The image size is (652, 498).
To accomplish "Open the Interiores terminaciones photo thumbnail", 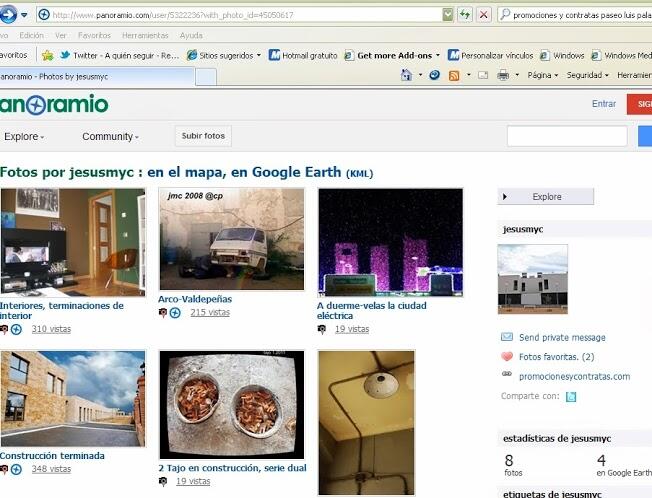I will [x=73, y=242].
